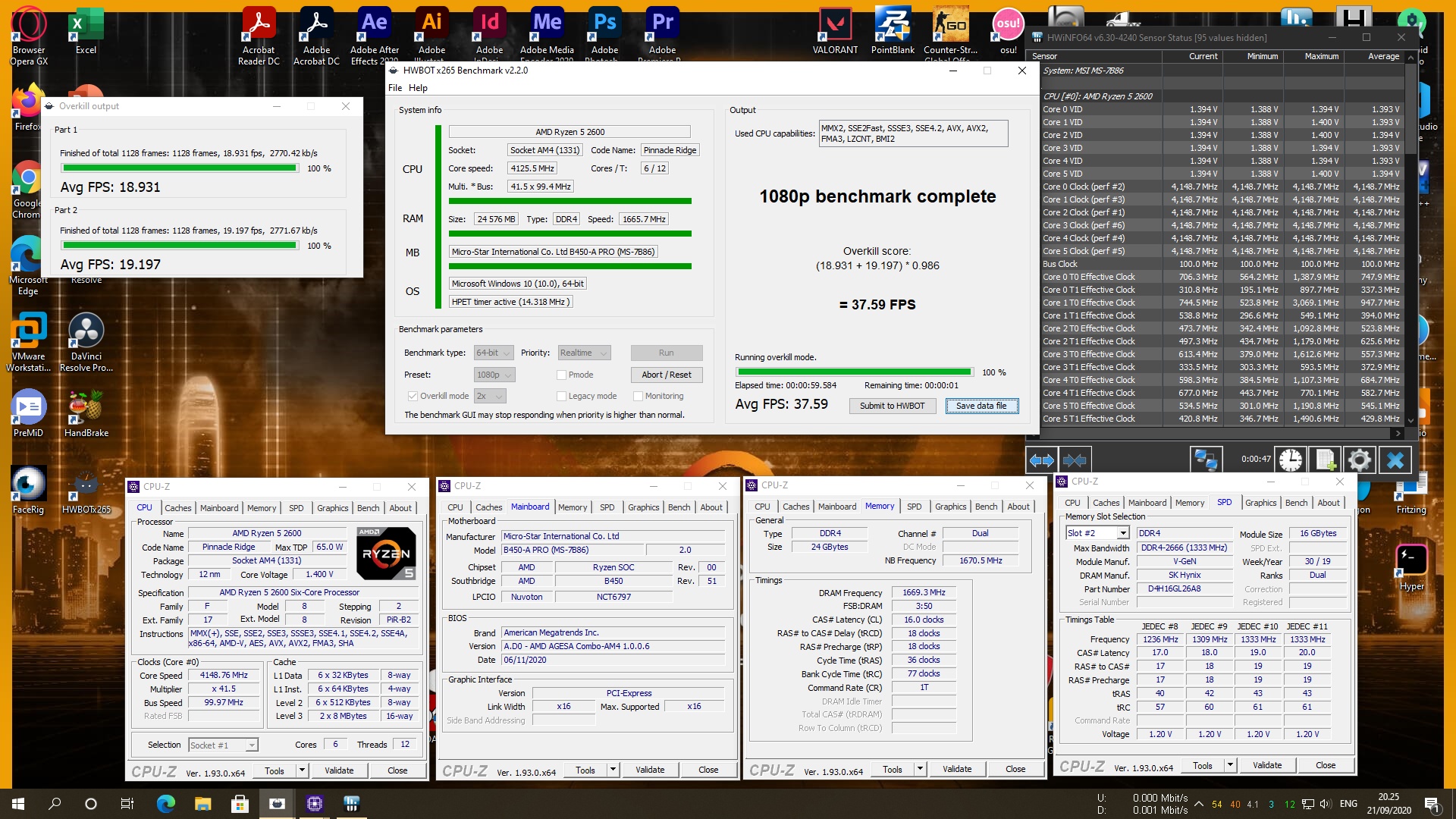1456x819 pixels.
Task: Reset the HWiNFO clock timer icon
Action: tap(1290, 460)
